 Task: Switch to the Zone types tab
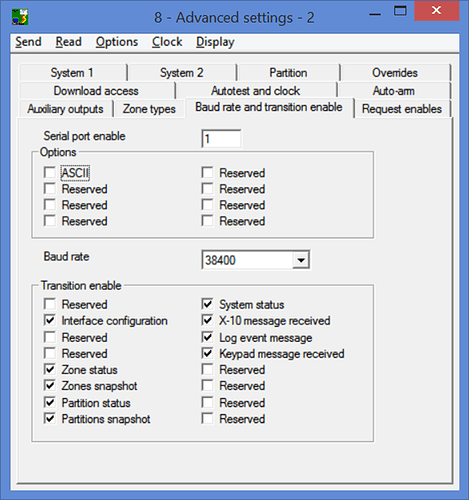point(149,109)
